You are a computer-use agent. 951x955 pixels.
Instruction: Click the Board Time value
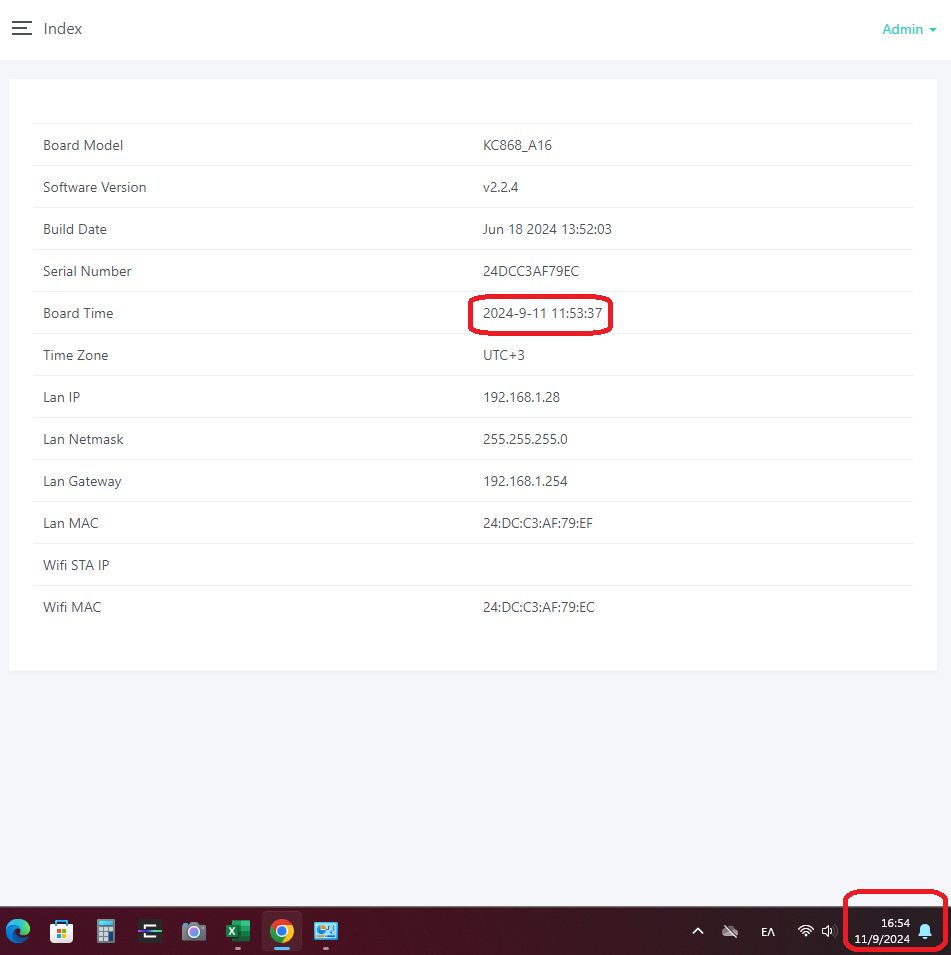coord(540,314)
